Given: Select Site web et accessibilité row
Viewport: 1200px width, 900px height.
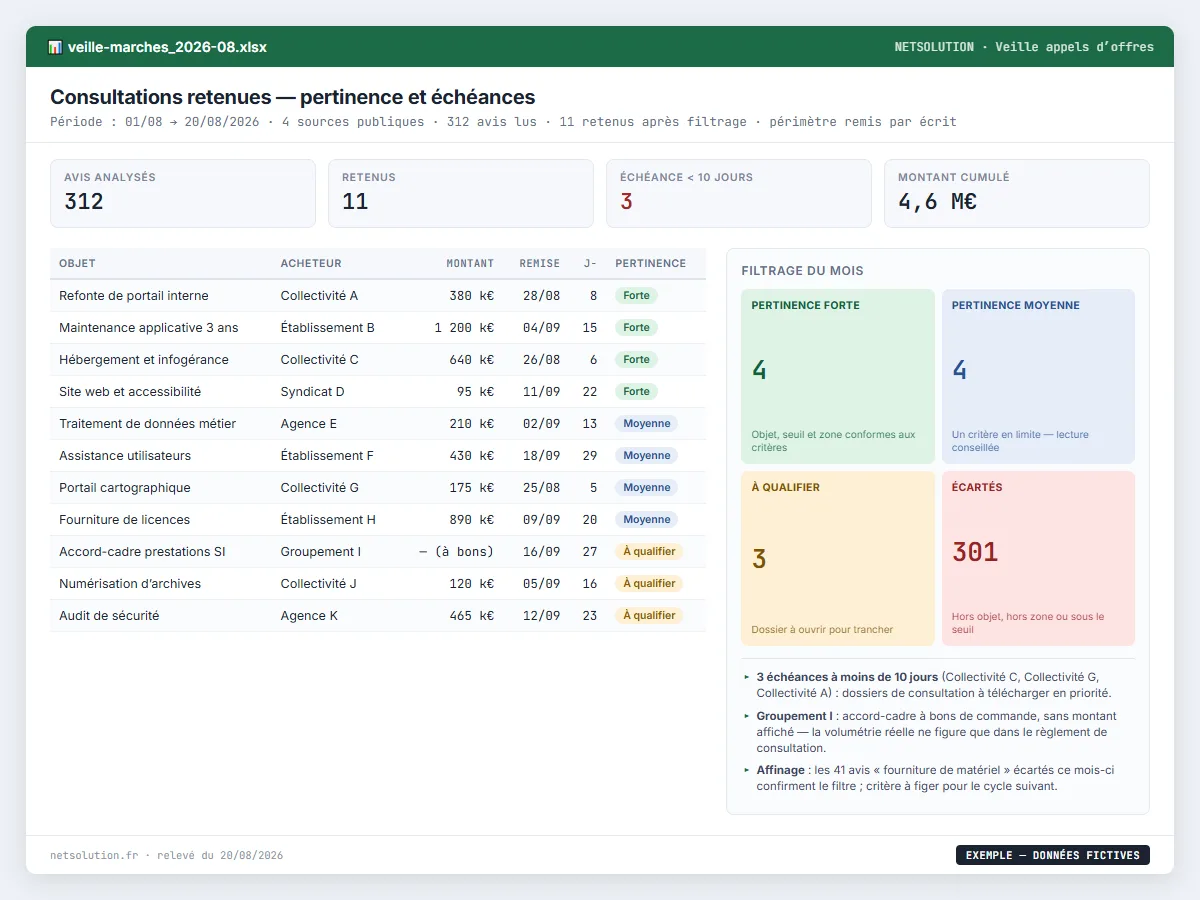Looking at the screenshot, I should (x=378, y=392).
